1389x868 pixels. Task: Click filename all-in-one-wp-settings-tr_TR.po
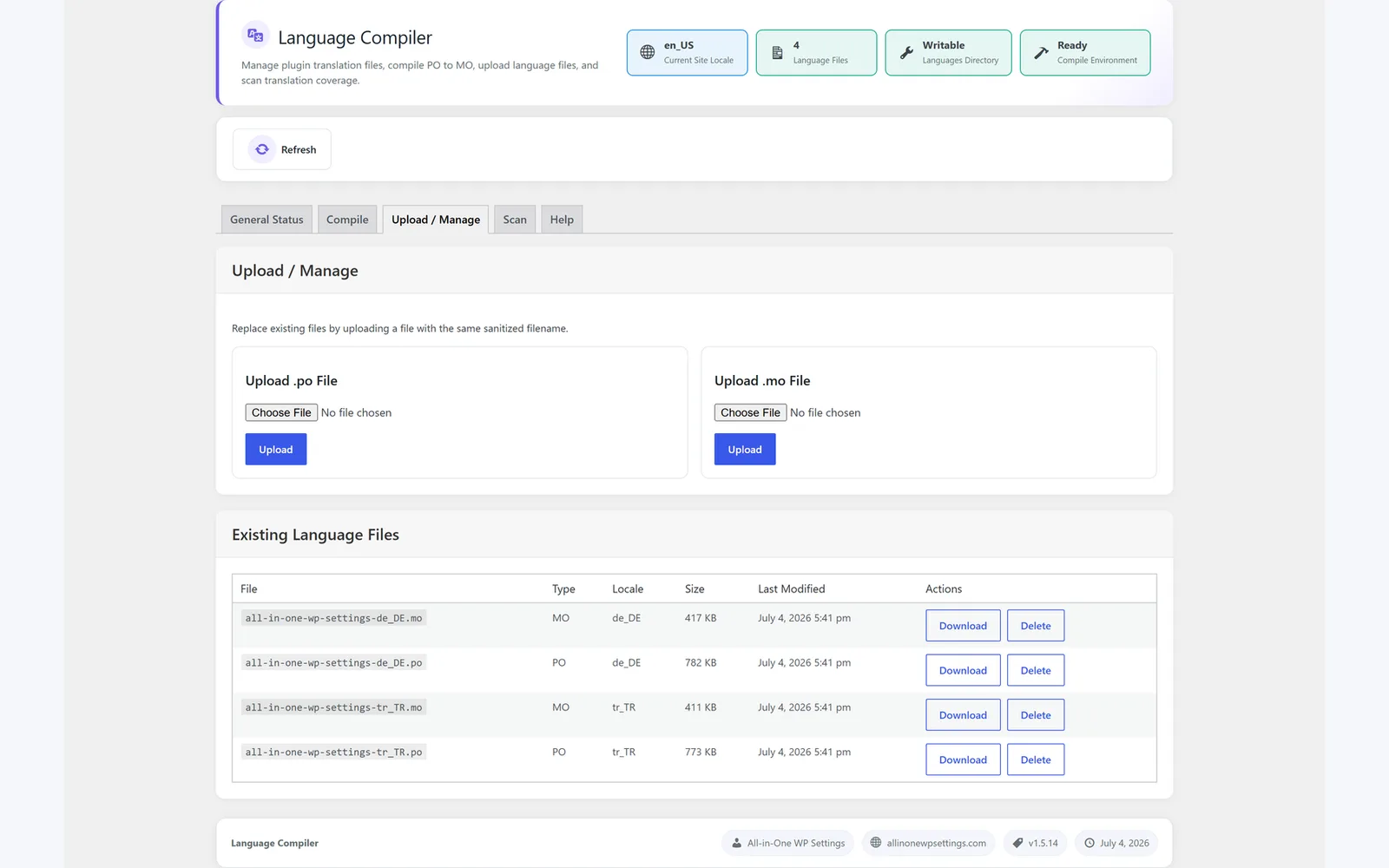(333, 752)
